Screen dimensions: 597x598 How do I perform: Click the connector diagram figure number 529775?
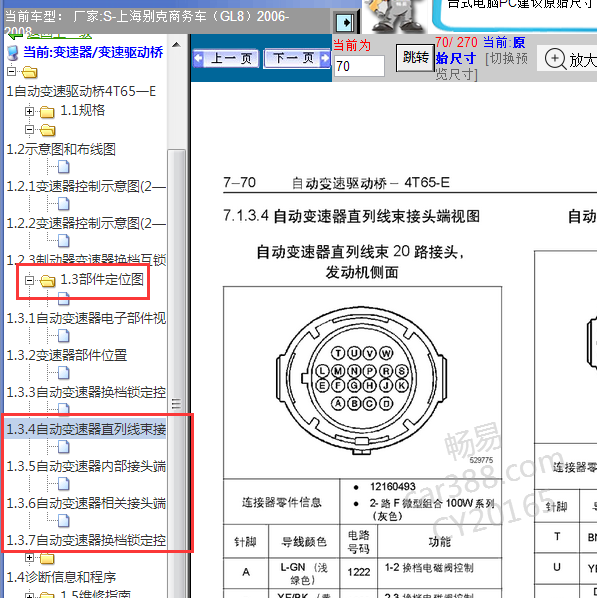click(481, 460)
